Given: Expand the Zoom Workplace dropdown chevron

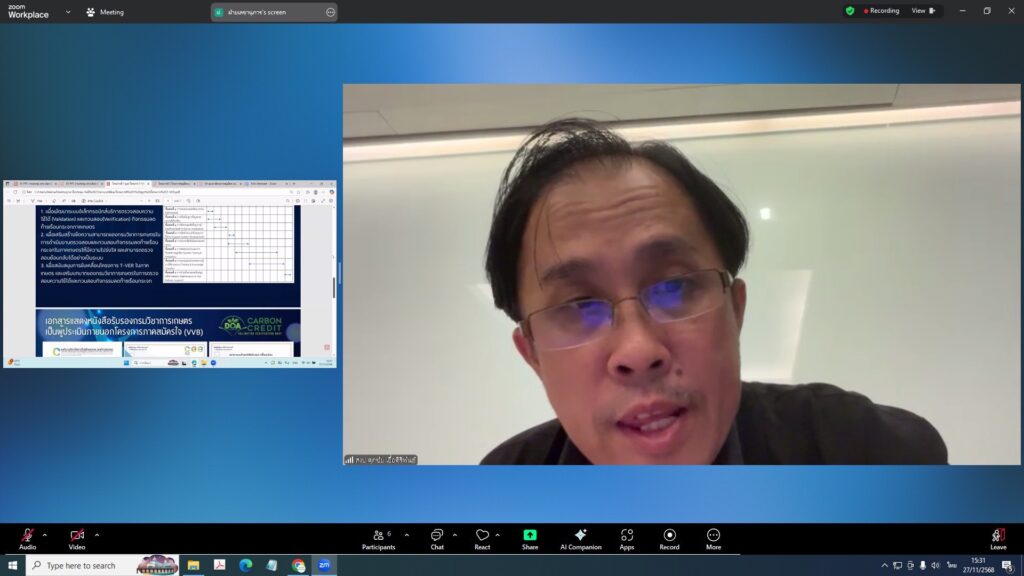Looking at the screenshot, I should (x=68, y=12).
